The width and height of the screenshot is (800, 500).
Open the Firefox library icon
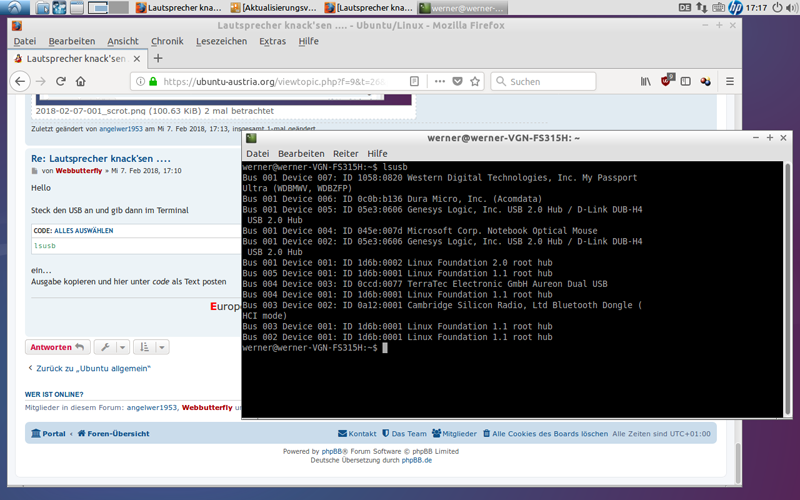point(646,82)
